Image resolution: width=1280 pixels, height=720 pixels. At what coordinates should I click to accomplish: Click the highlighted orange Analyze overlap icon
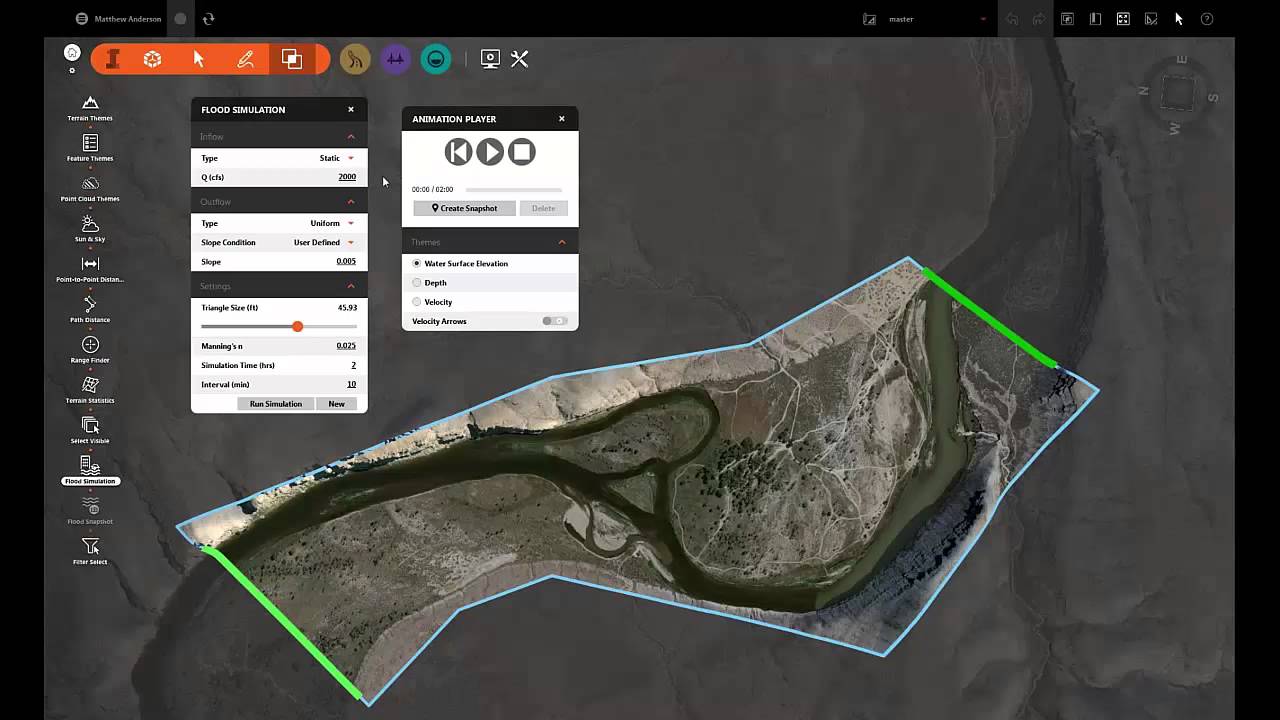click(292, 59)
